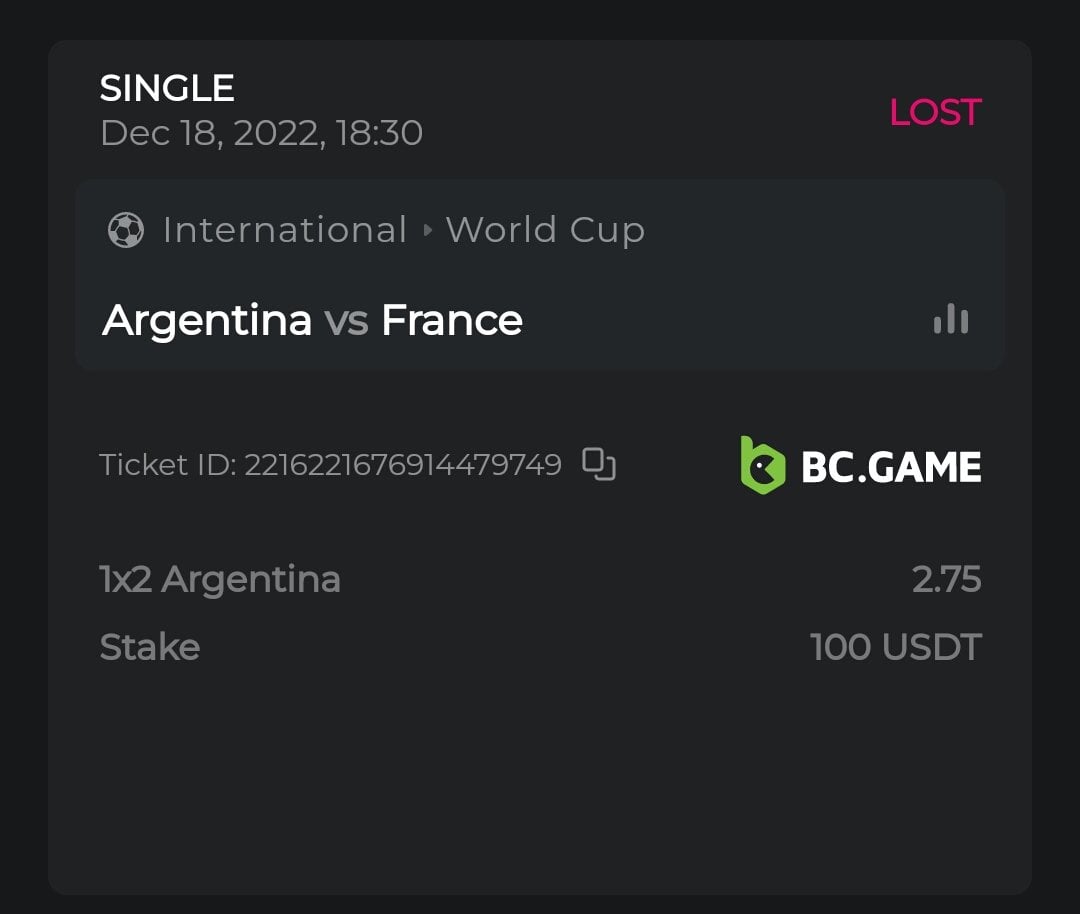Click the breadcrumb arrow between International and World Cup

click(x=427, y=230)
